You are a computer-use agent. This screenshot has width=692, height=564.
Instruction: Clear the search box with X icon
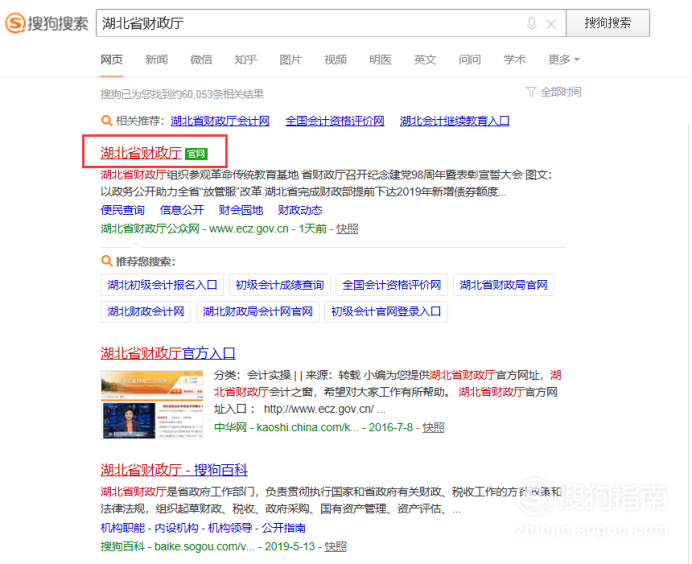[x=551, y=24]
